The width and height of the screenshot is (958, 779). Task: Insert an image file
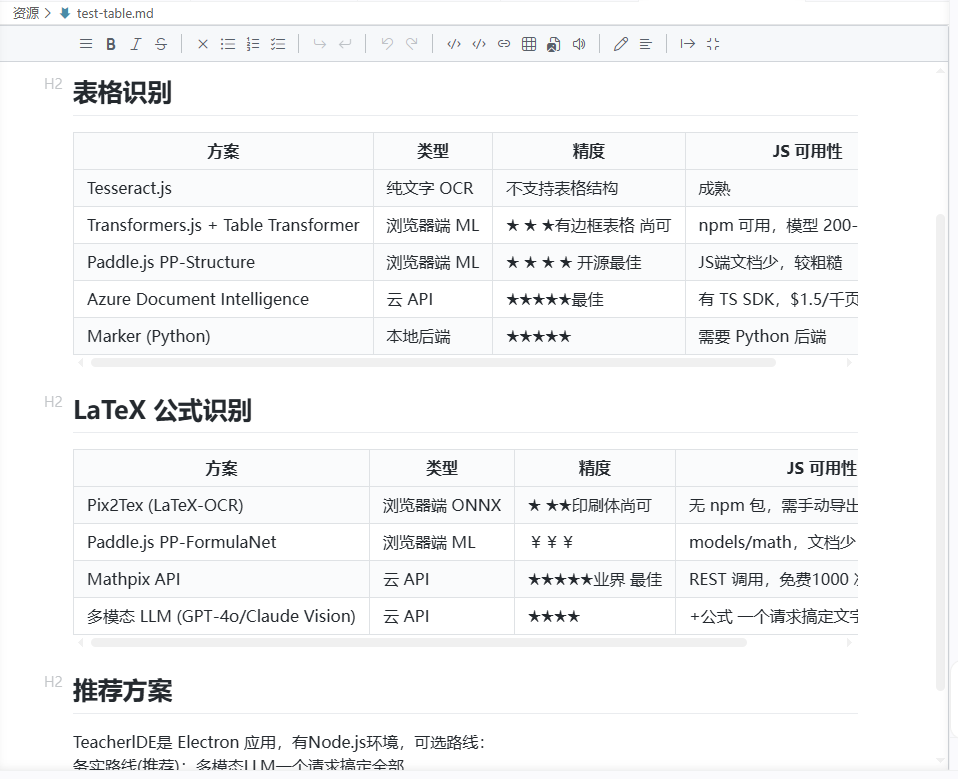[554, 44]
